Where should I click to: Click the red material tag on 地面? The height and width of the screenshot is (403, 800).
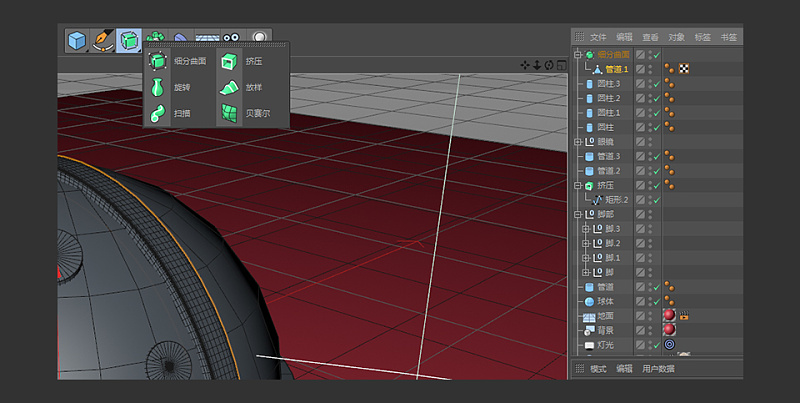click(669, 316)
